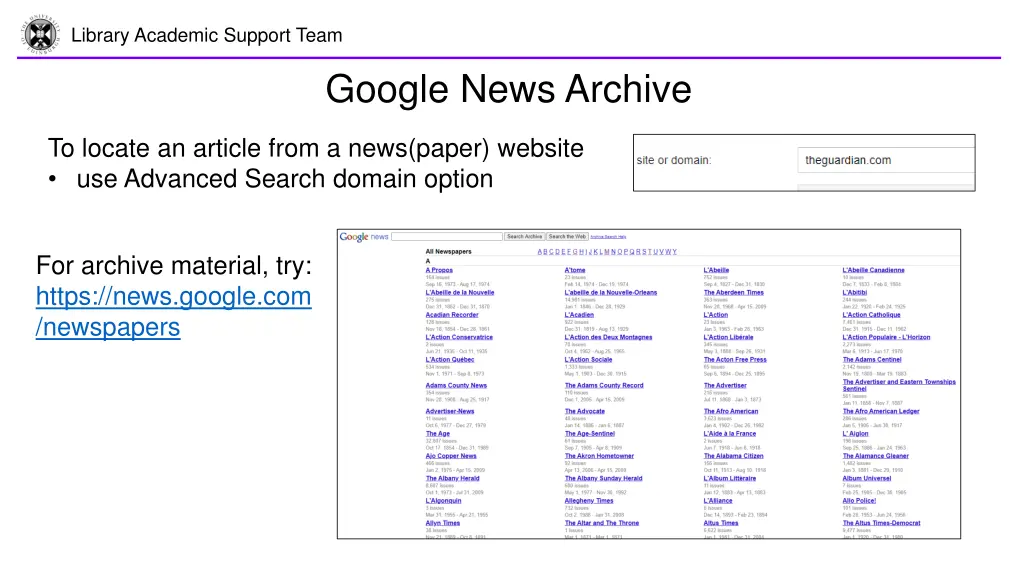Click the University of Edinburgh crest logo
The height and width of the screenshot is (576, 1024).
[40, 34]
